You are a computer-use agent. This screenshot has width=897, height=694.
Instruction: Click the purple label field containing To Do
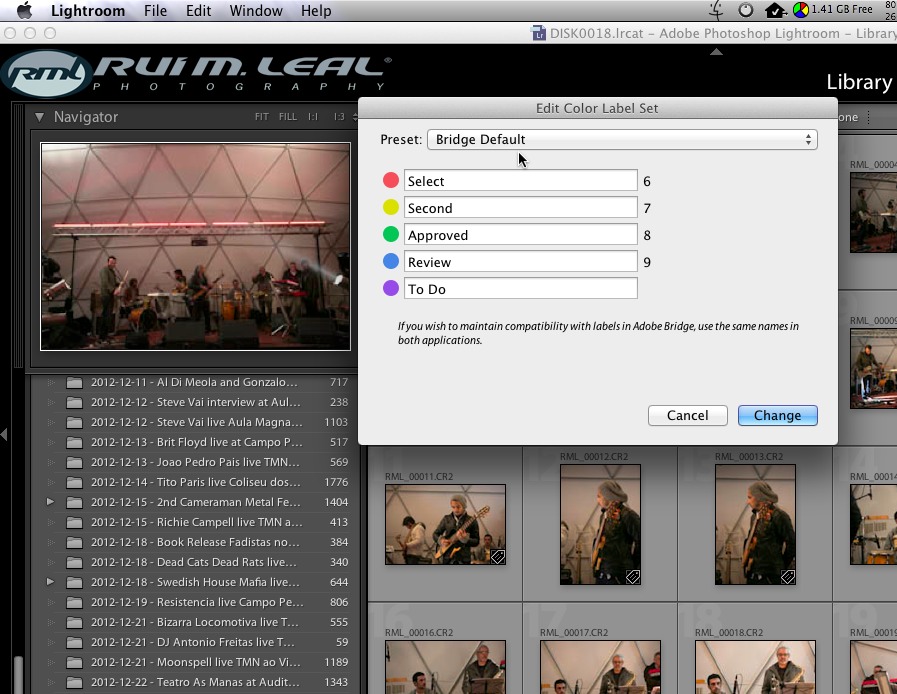click(521, 288)
